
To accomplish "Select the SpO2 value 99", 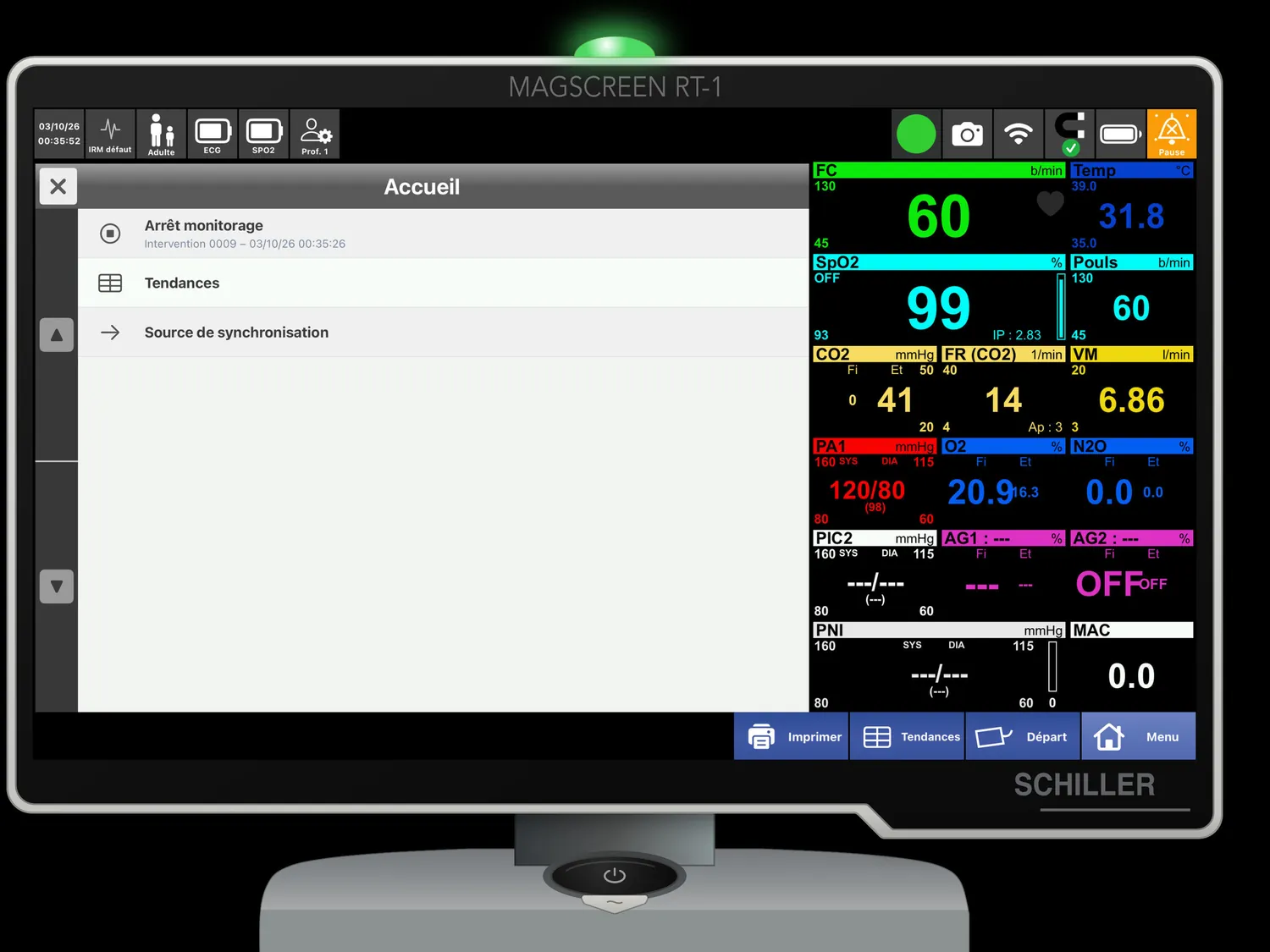I will click(x=938, y=308).
